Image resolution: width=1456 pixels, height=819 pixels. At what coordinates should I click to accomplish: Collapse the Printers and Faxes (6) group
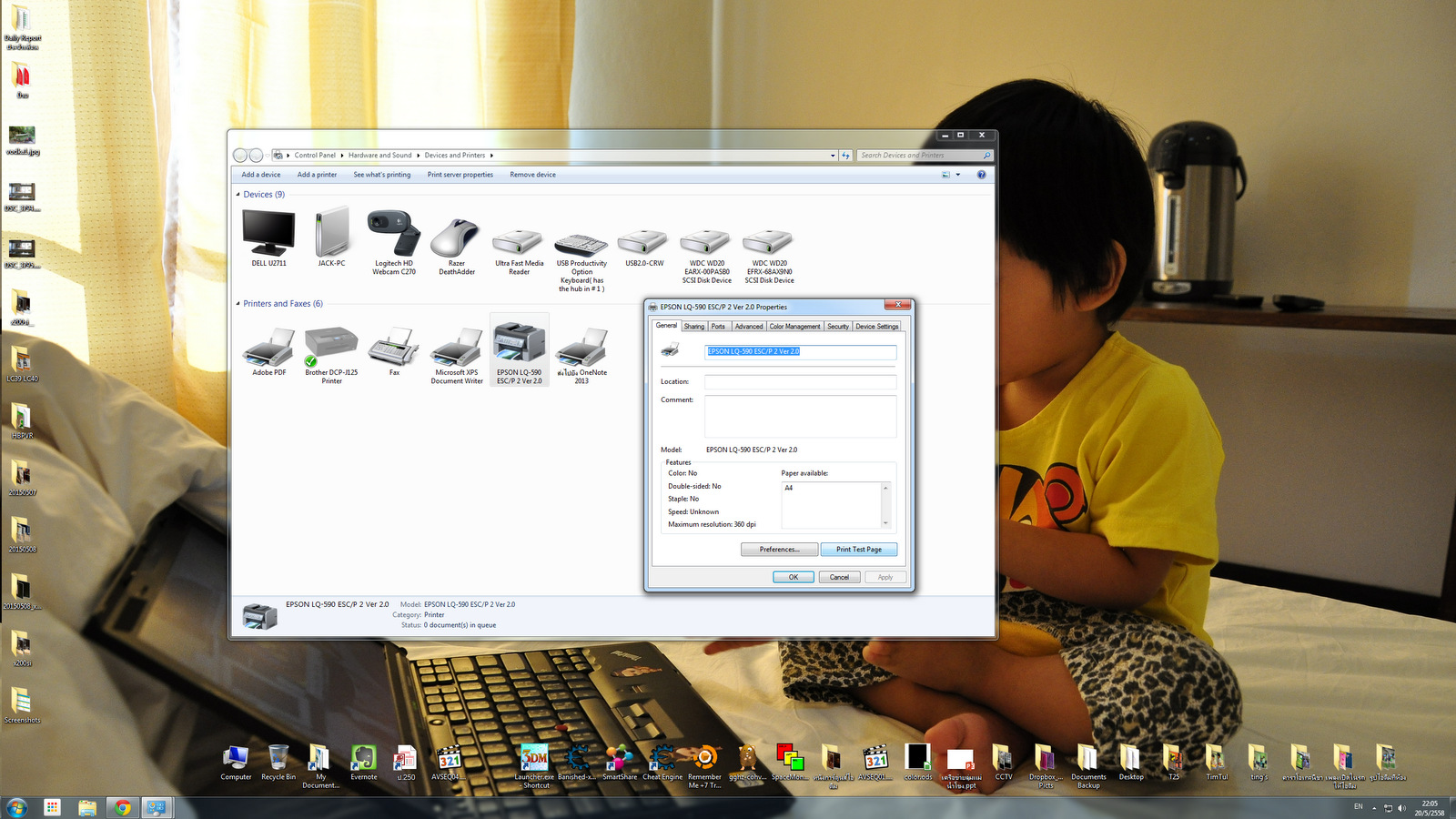238,304
